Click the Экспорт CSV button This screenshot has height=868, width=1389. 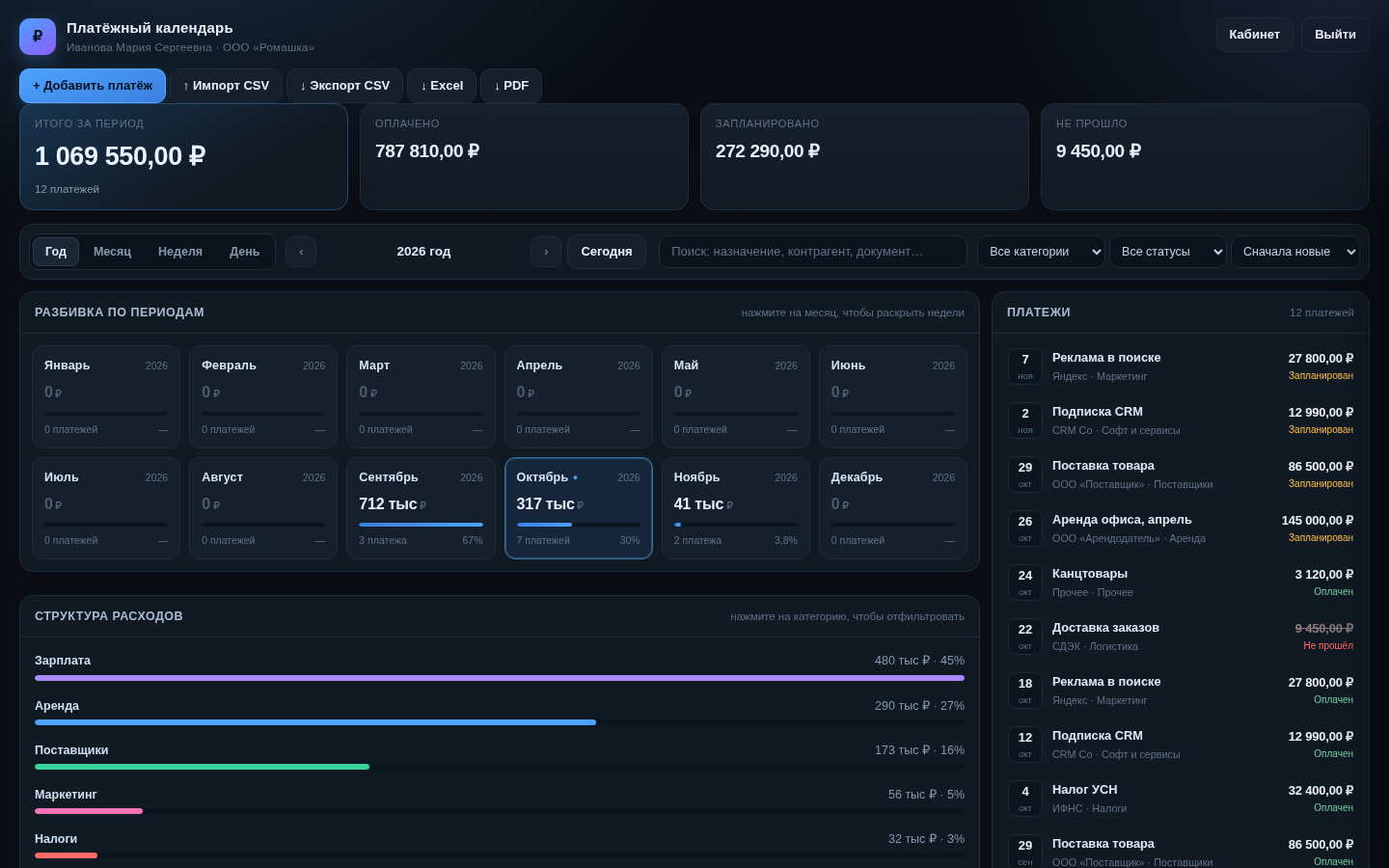click(344, 86)
